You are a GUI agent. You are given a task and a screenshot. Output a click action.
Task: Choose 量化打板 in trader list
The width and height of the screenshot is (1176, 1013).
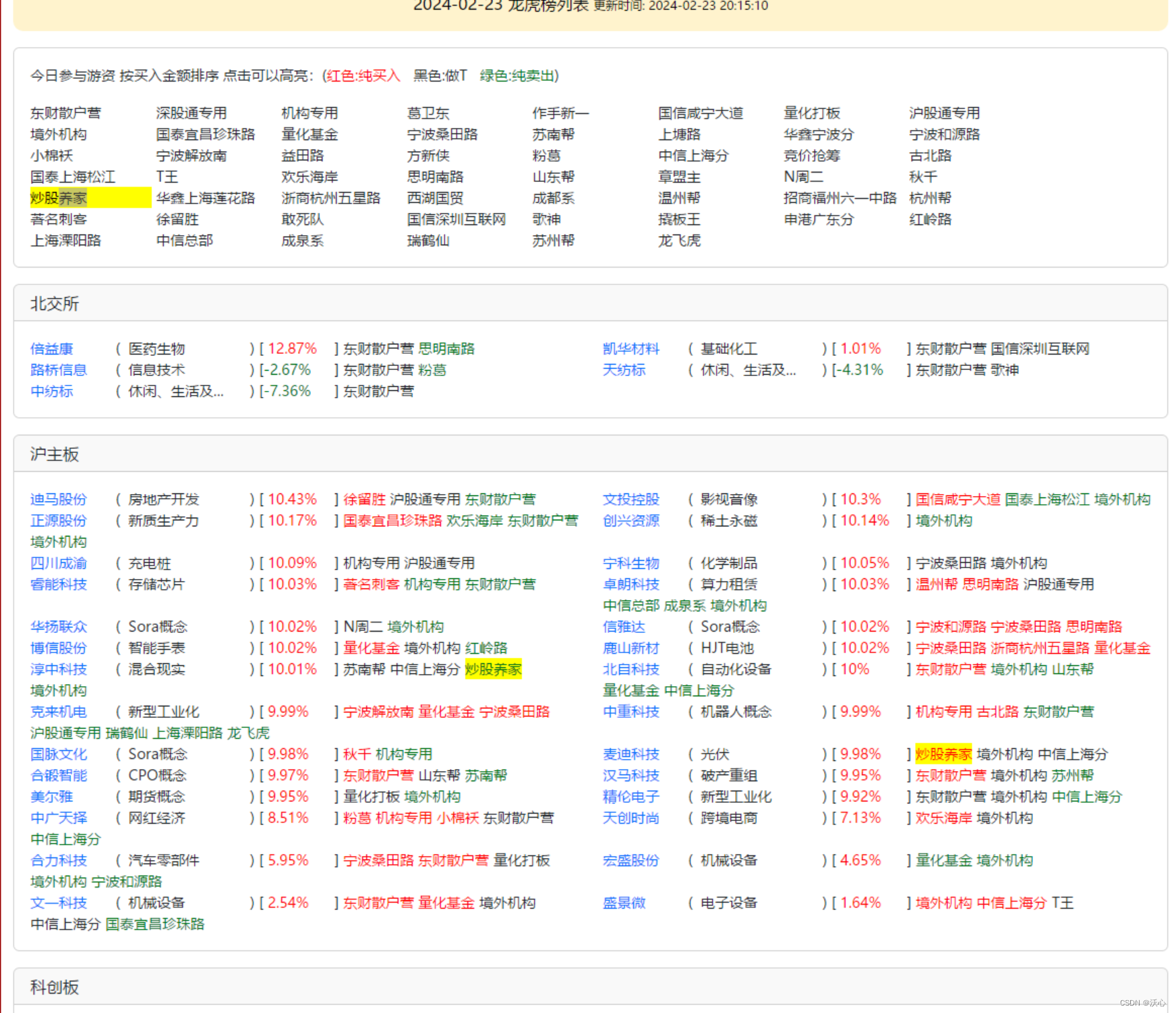812,113
